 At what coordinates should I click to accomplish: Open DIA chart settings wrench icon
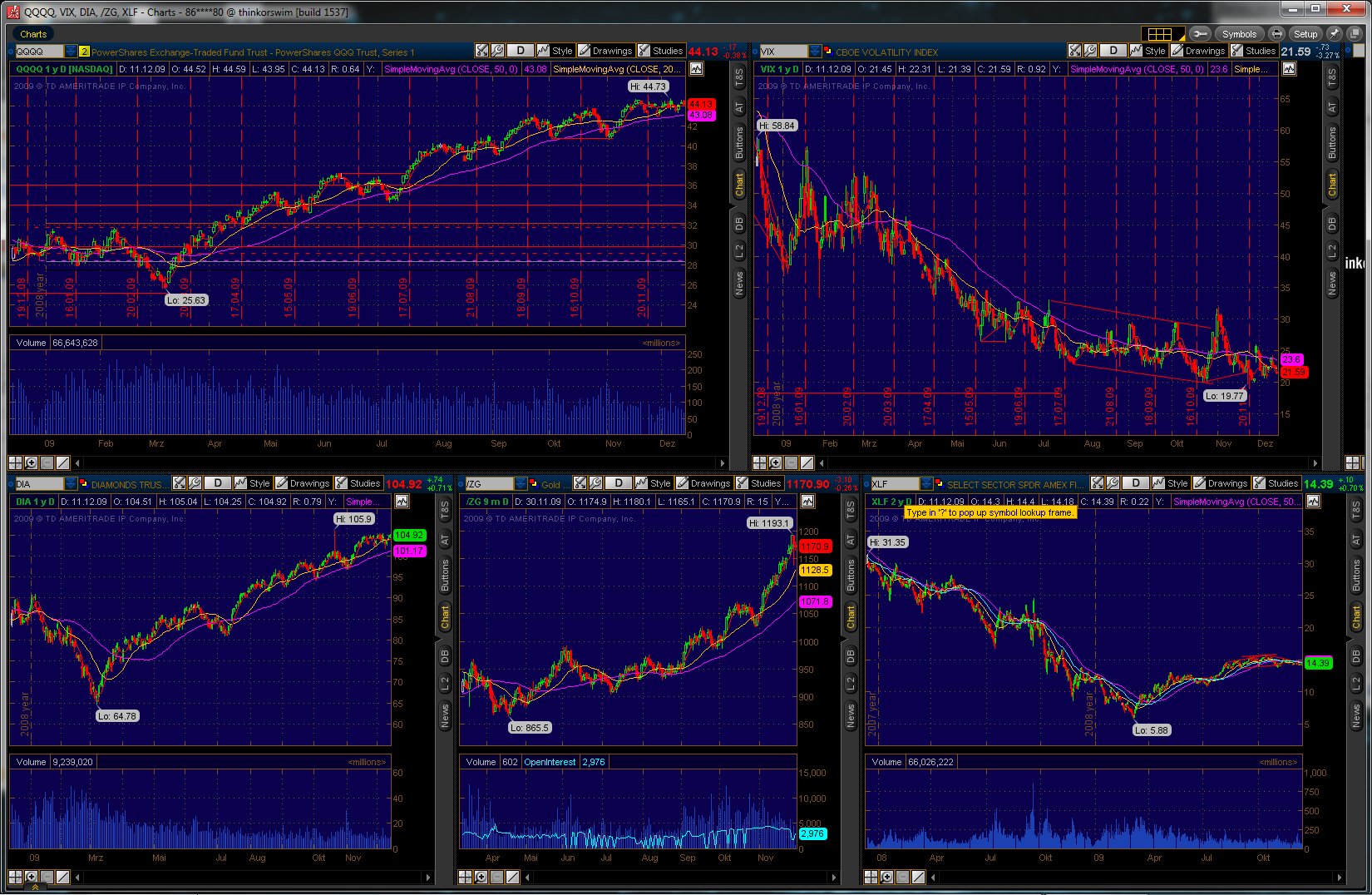[x=195, y=483]
